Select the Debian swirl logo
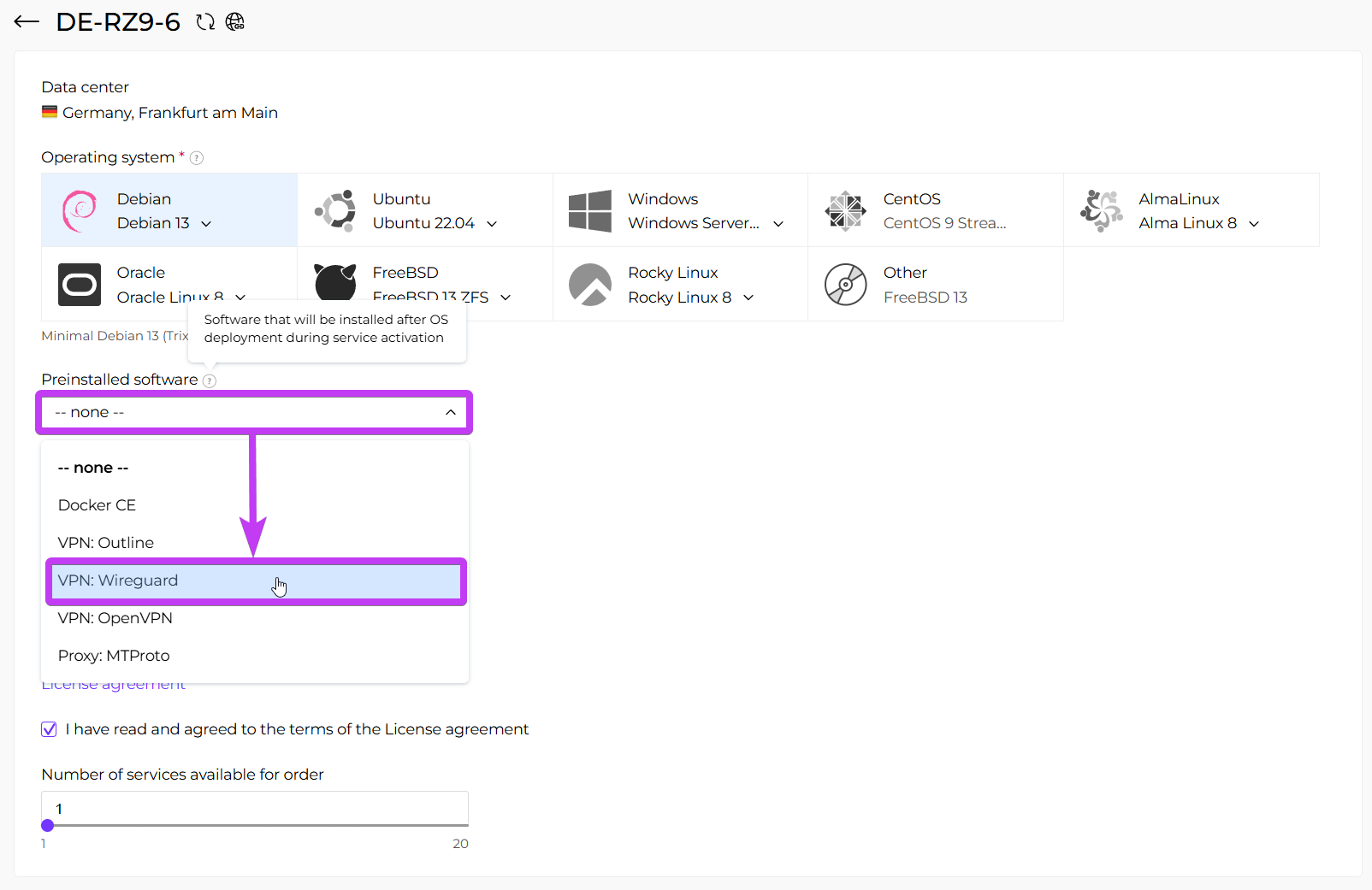The image size is (1372, 890). click(x=80, y=211)
